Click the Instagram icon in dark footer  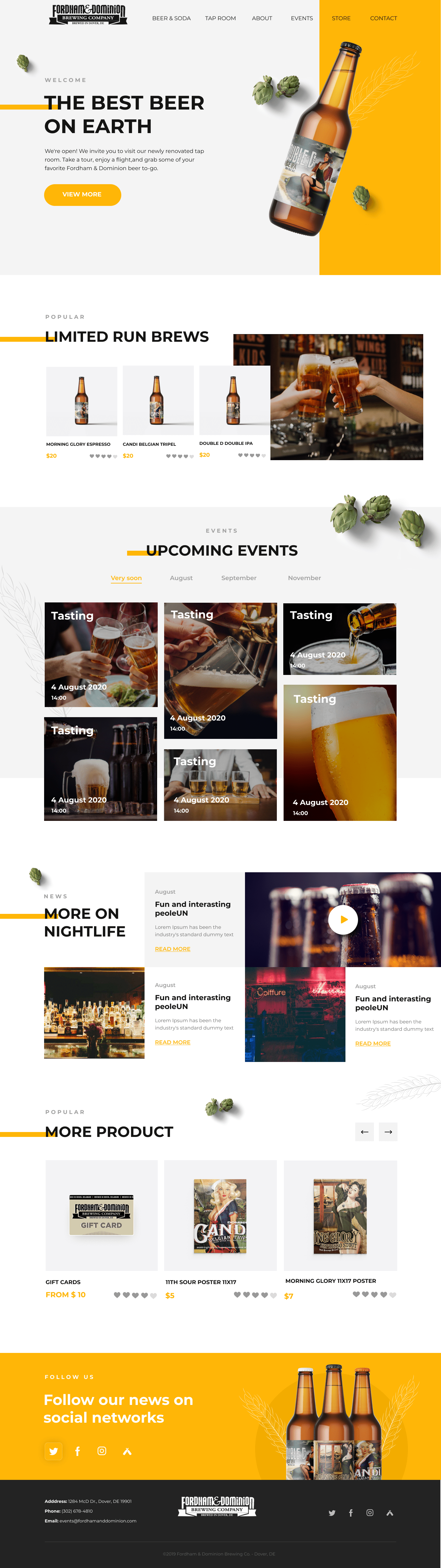[370, 1513]
